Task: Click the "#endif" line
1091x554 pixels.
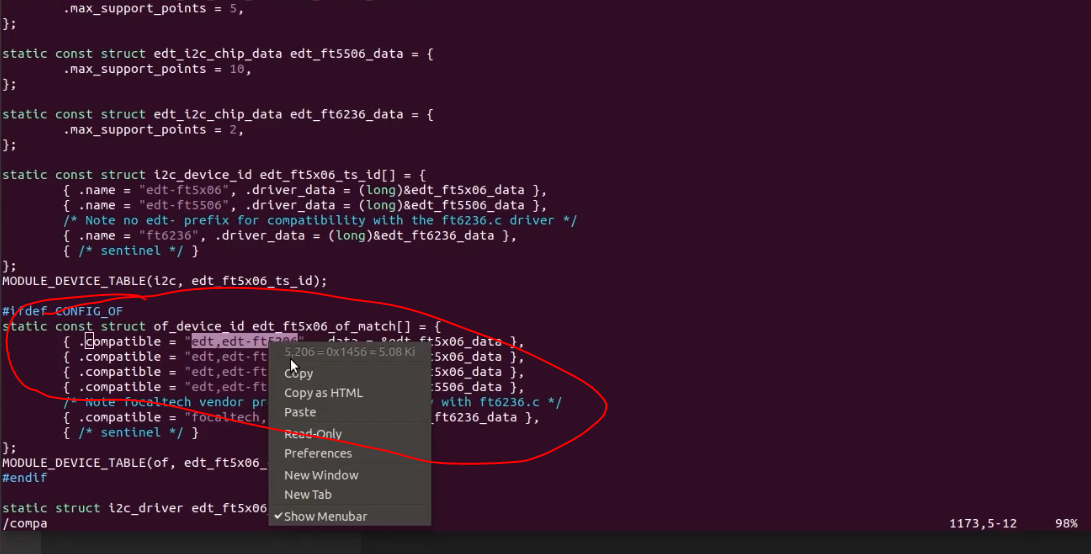Action: (x=24, y=478)
